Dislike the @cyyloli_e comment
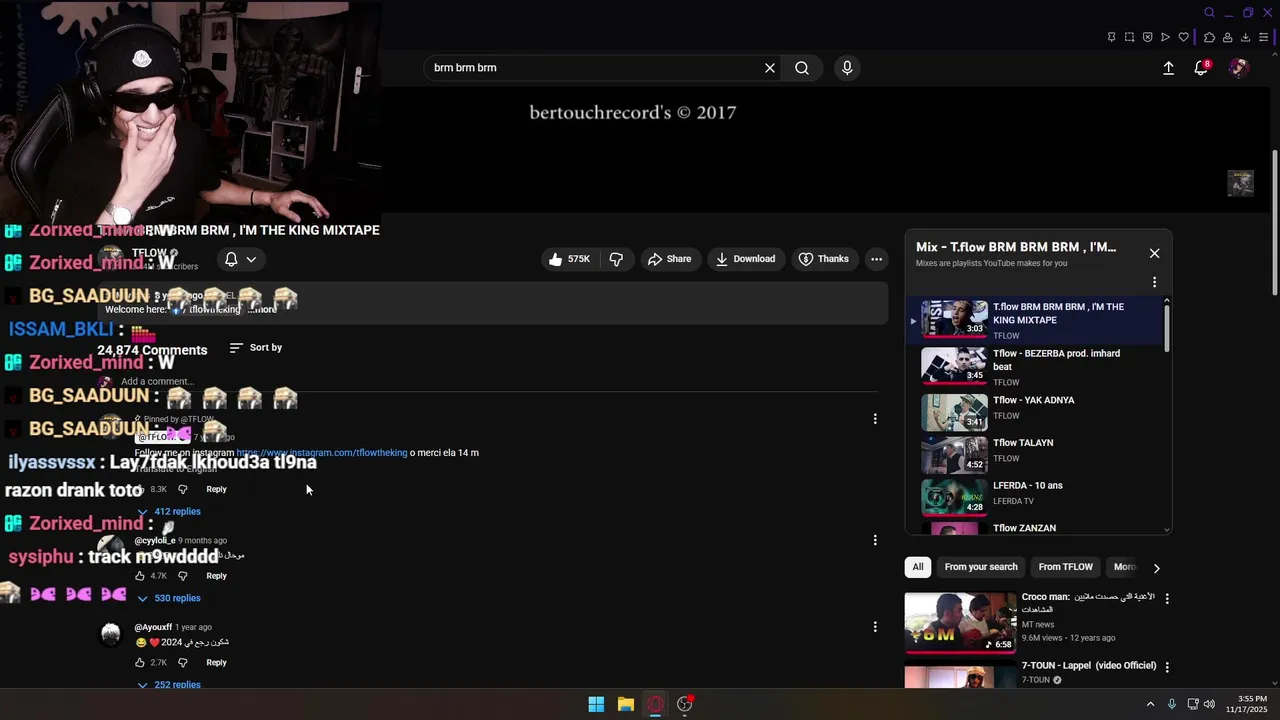1280x720 pixels. click(182, 576)
